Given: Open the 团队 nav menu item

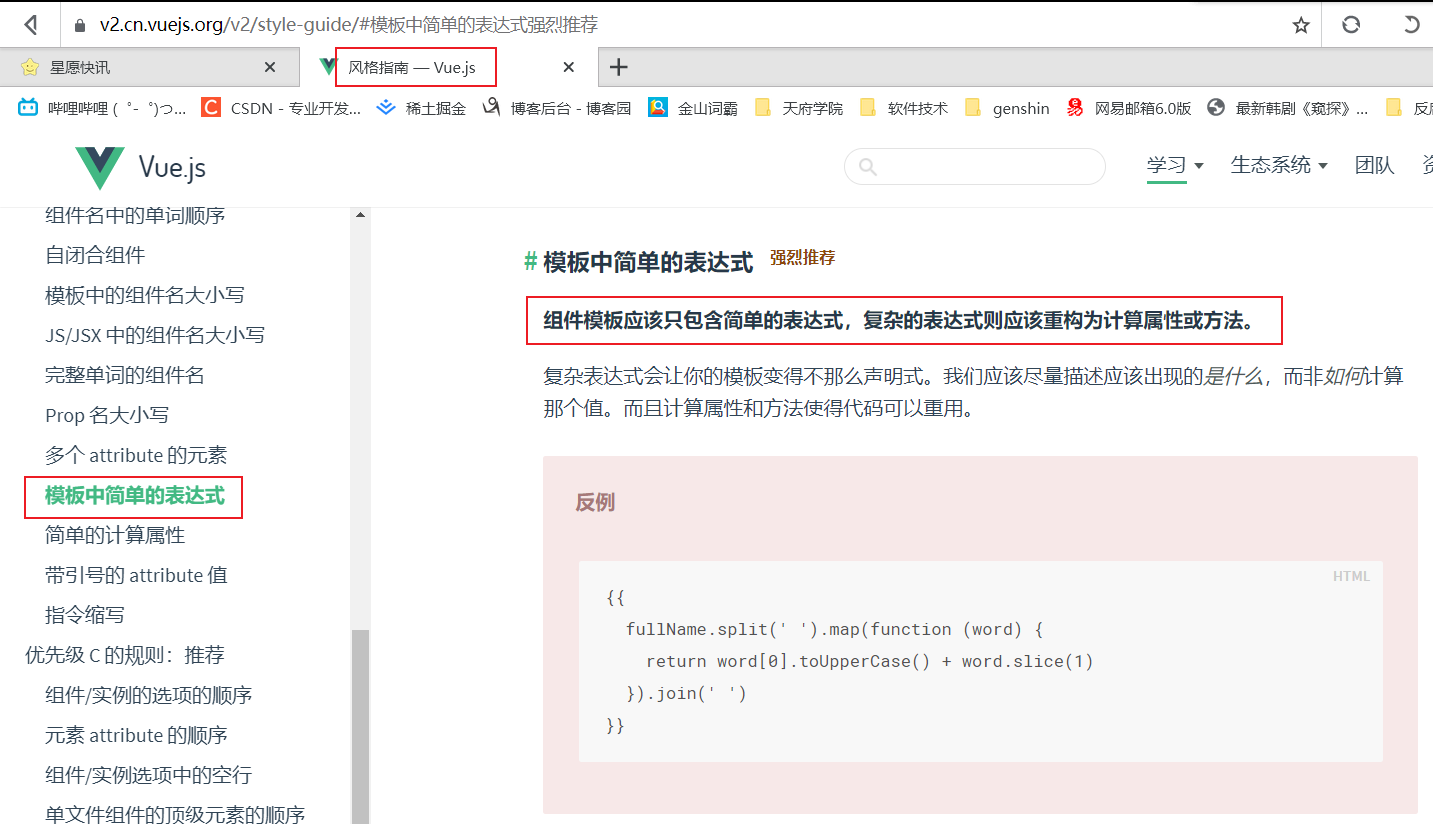Looking at the screenshot, I should 1375,165.
